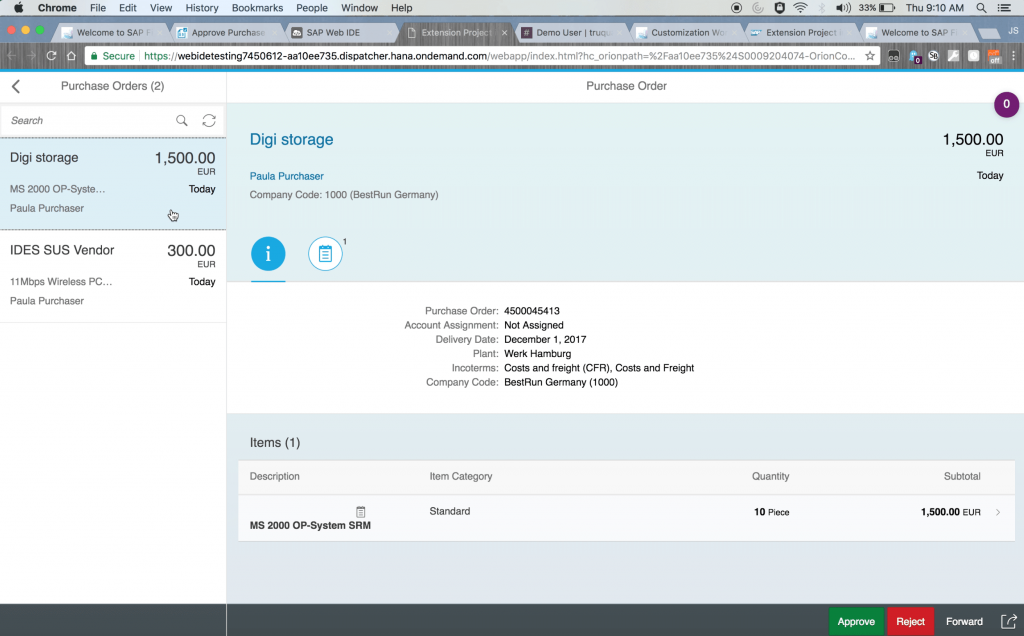Click the Standard item category cell

[449, 511]
